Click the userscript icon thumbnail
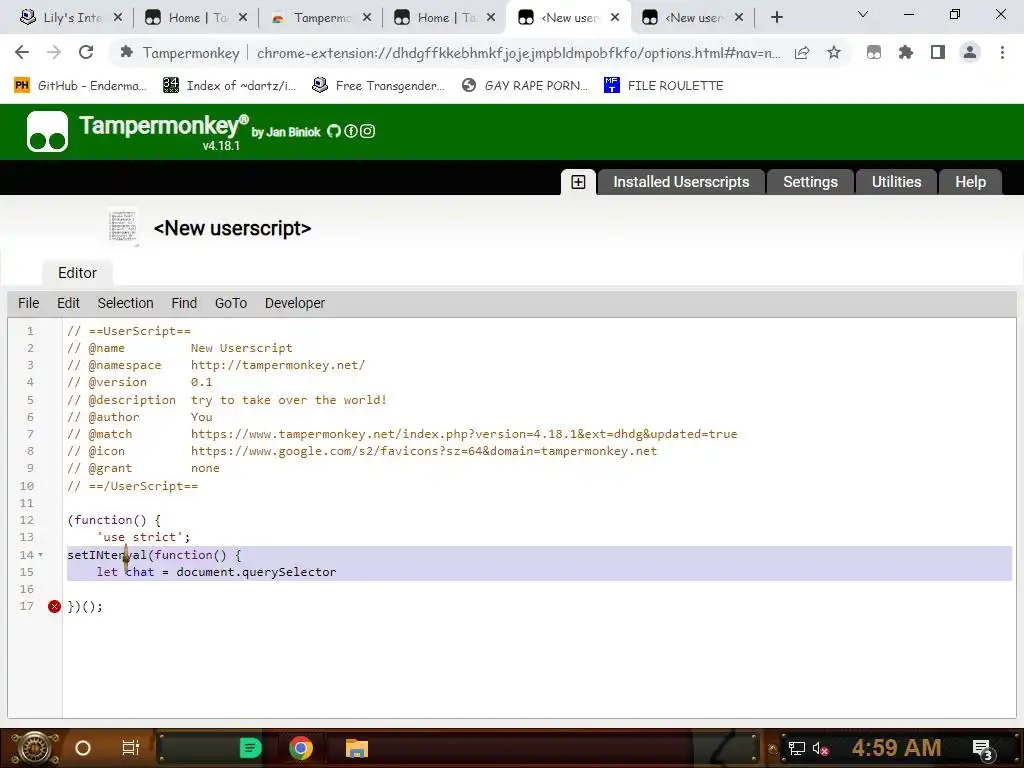1024x768 pixels. 123,227
